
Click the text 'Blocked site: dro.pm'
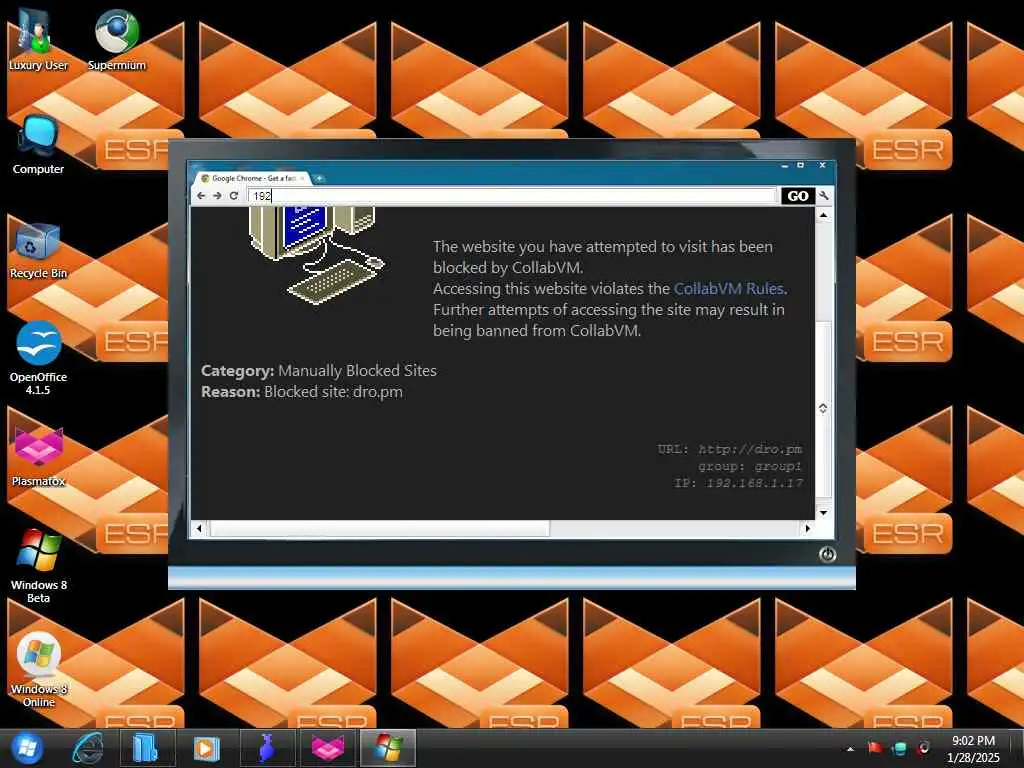pos(333,392)
